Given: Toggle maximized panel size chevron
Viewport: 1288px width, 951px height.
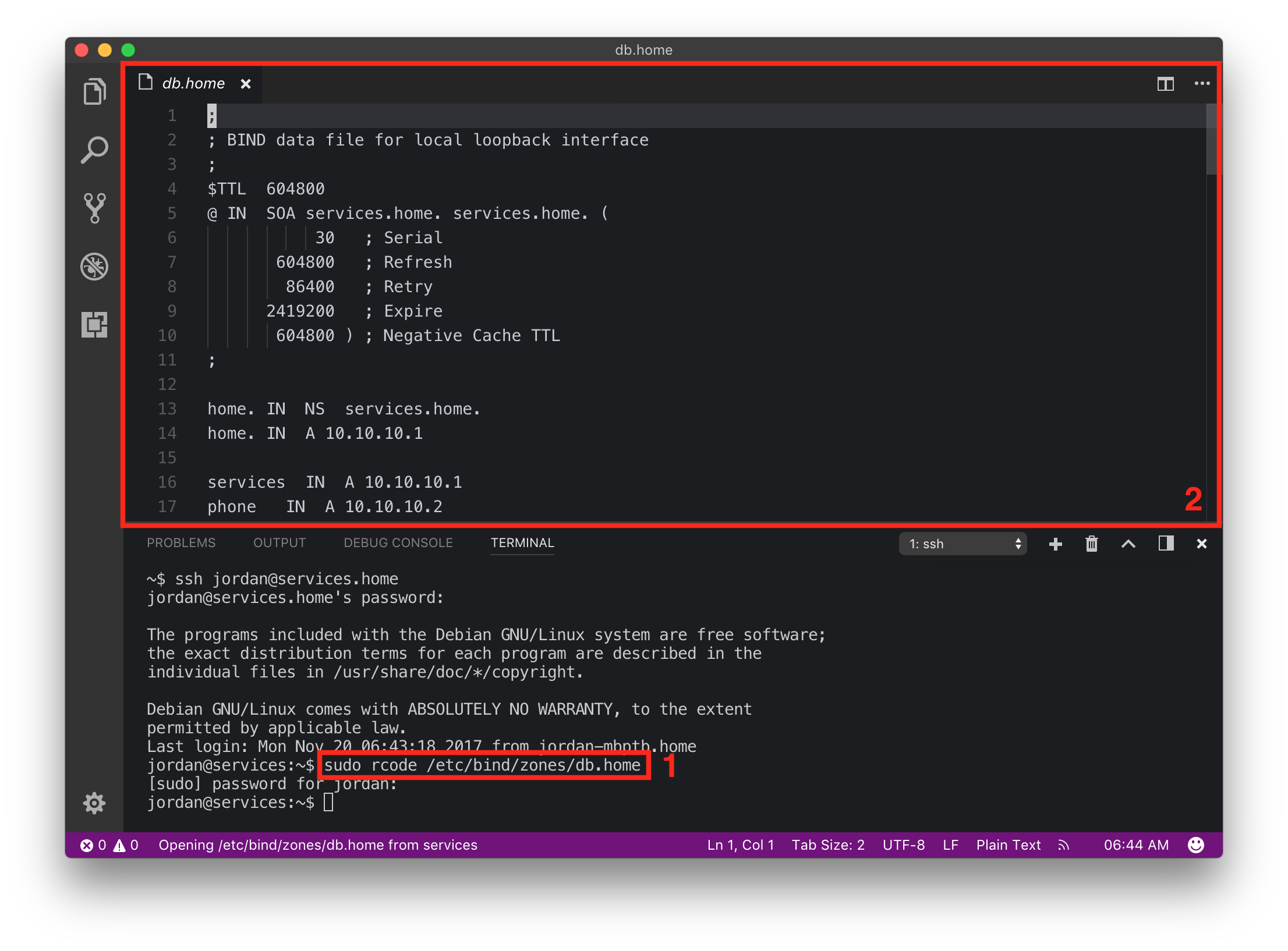Looking at the screenshot, I should click(x=1128, y=544).
